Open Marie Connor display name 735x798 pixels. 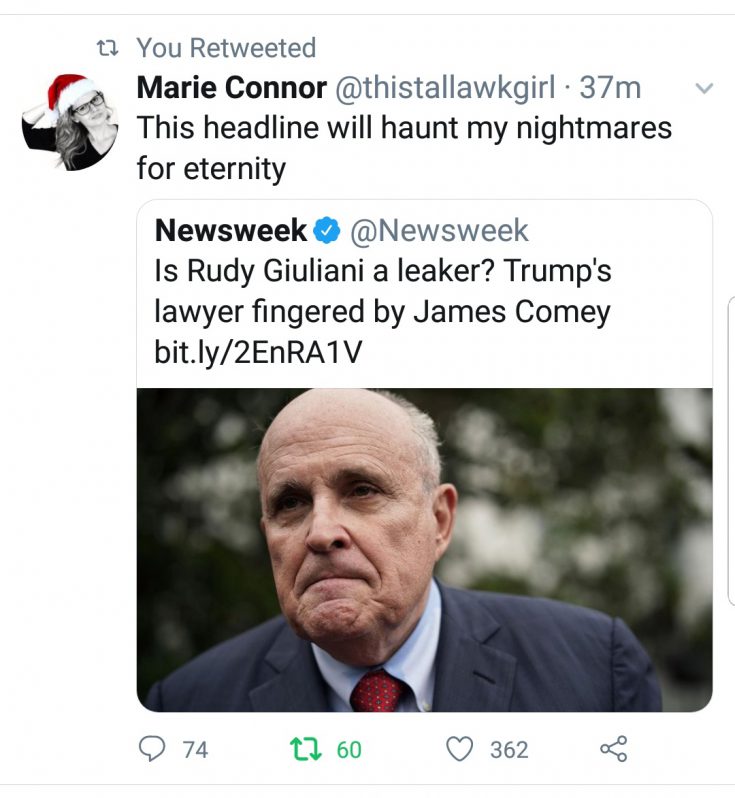point(232,88)
